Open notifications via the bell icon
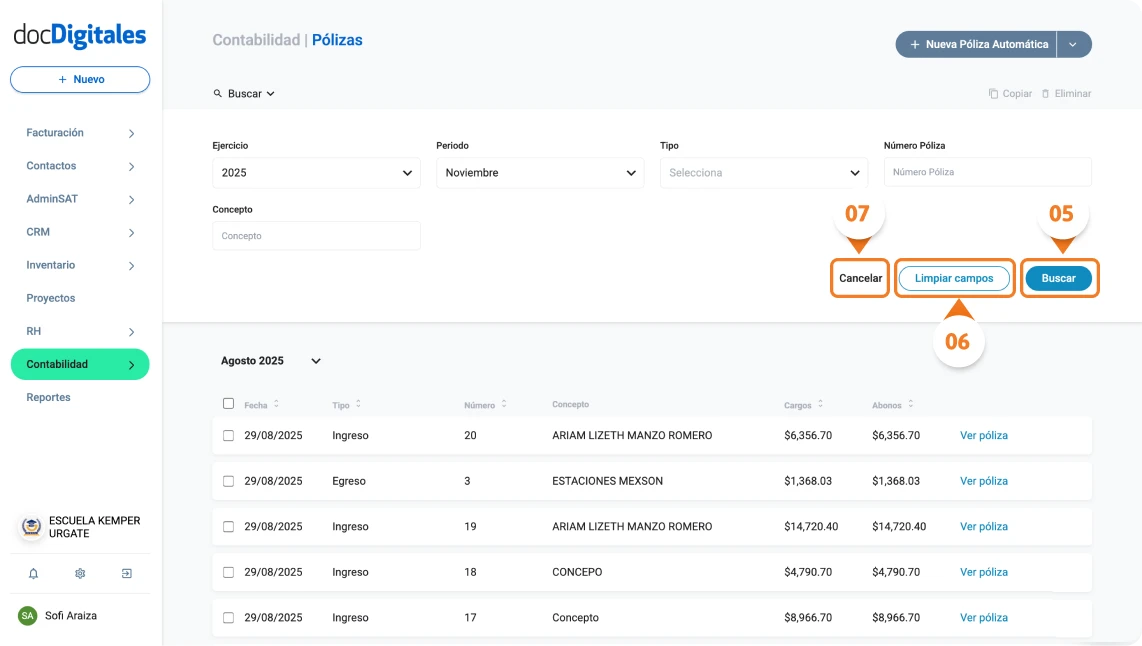 click(32, 573)
